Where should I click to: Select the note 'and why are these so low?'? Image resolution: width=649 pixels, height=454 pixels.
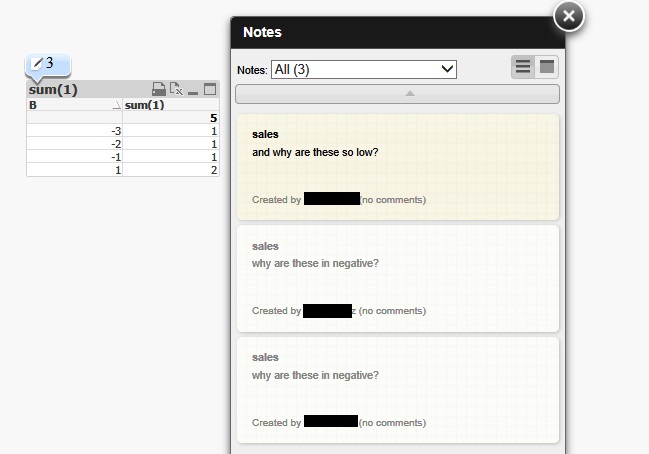coord(398,167)
